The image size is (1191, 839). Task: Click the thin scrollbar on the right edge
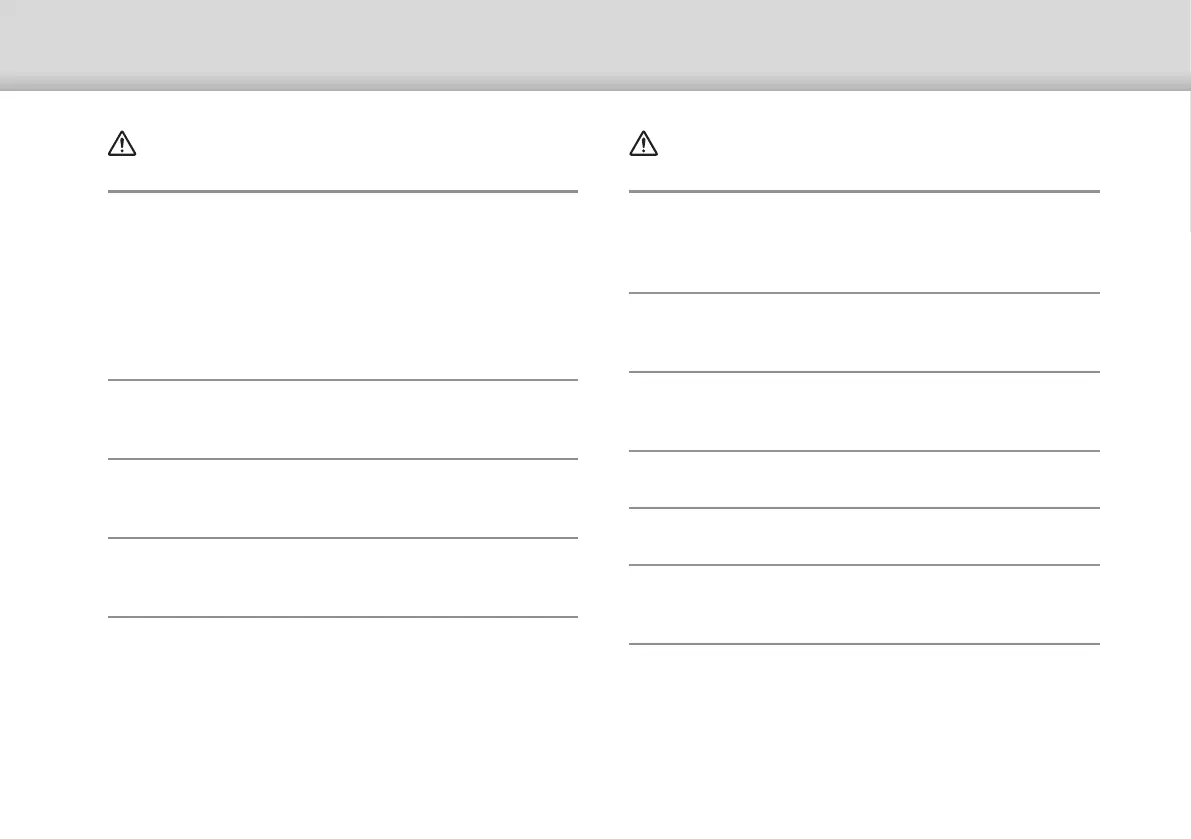coord(1189,160)
